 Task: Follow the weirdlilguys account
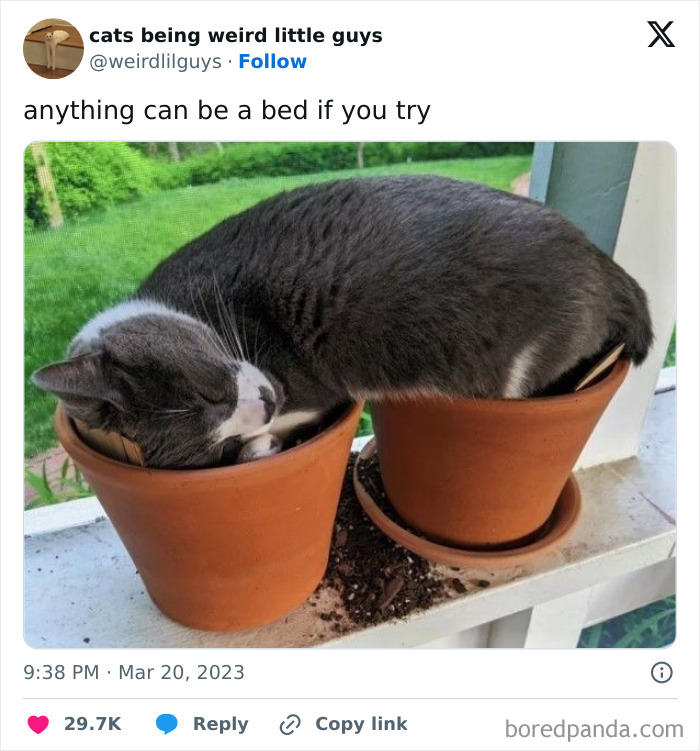point(272,62)
